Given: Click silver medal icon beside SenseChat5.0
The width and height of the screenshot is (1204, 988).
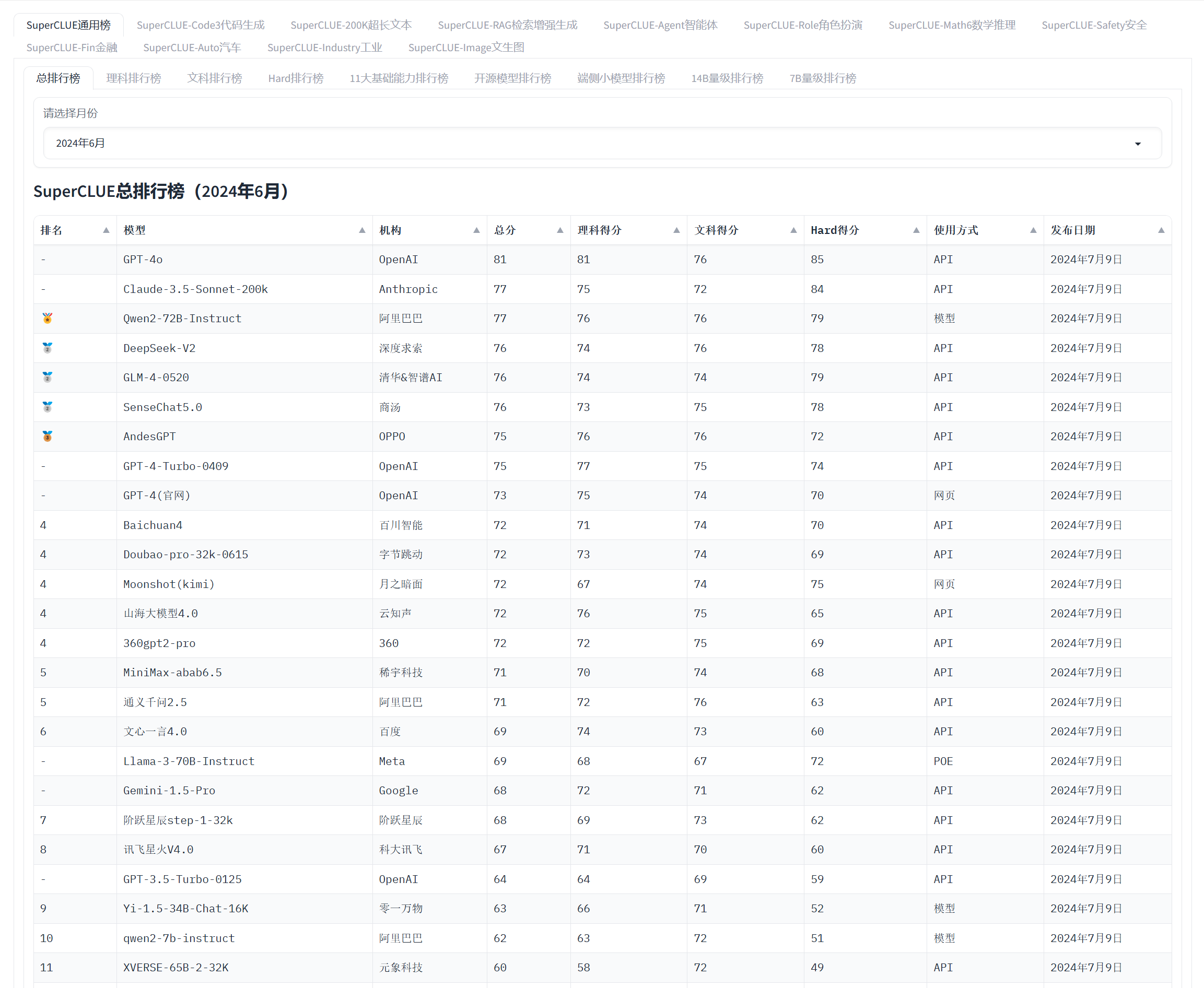Looking at the screenshot, I should (x=47, y=407).
